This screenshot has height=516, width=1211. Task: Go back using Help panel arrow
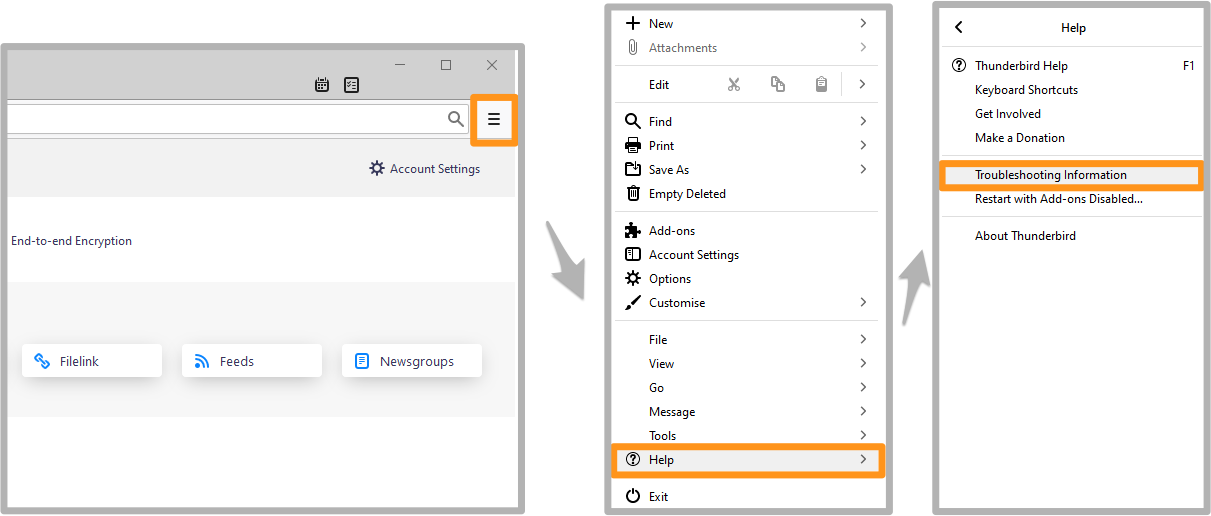(x=959, y=28)
